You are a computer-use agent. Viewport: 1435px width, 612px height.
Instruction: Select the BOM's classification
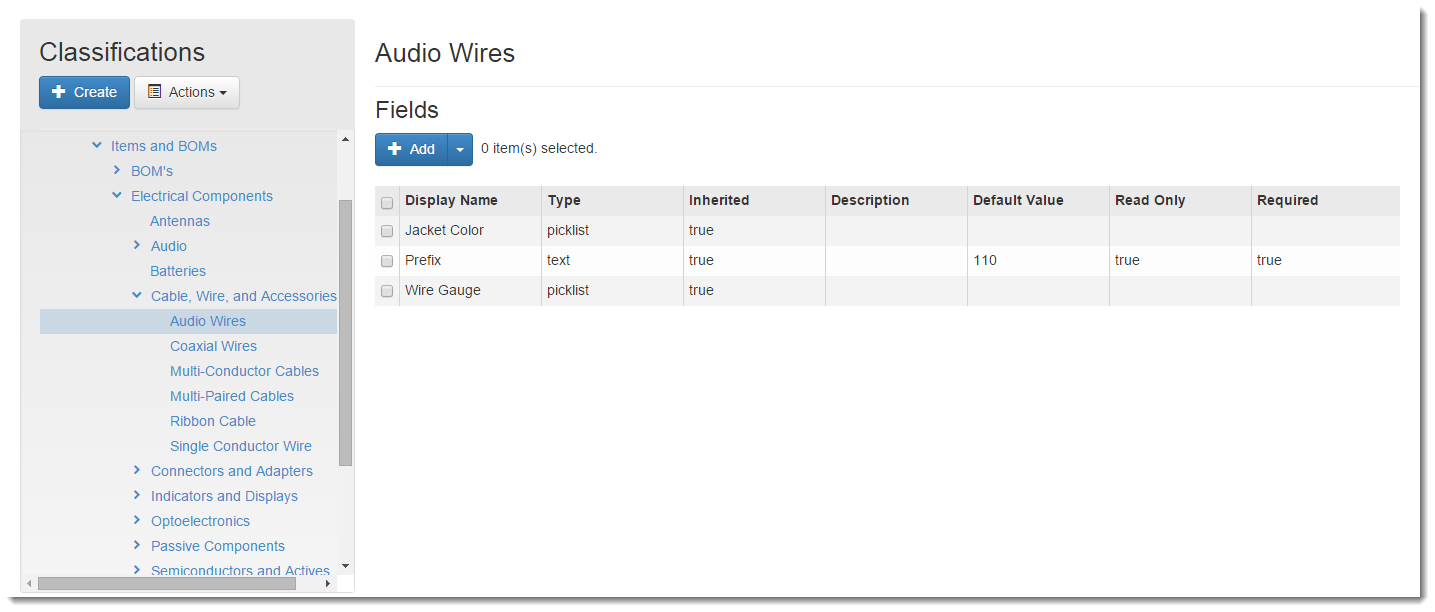152,171
